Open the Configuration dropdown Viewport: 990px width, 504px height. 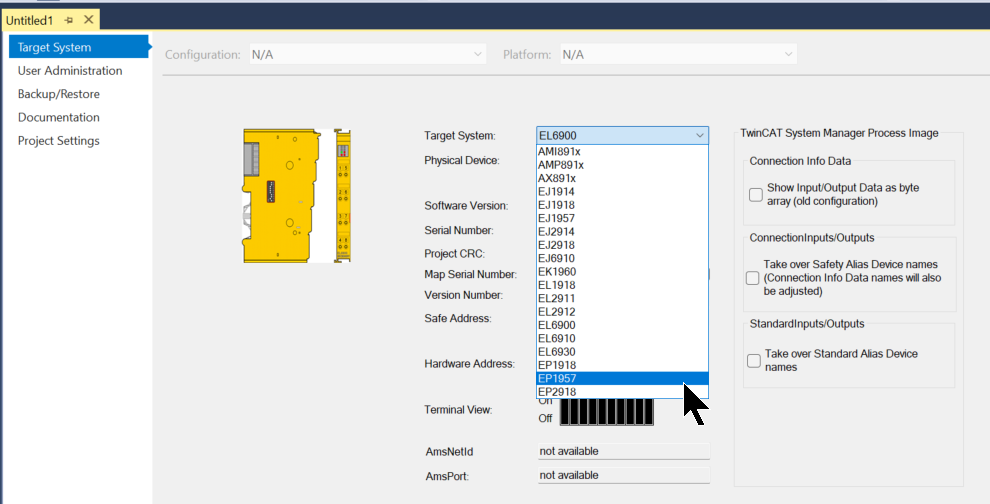tap(367, 54)
